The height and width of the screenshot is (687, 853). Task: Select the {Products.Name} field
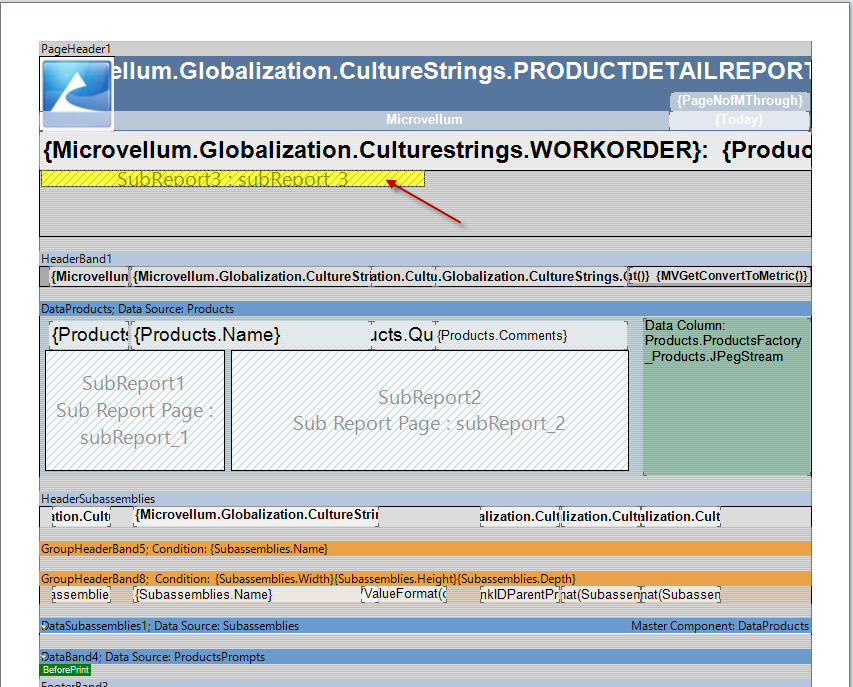(x=251, y=335)
